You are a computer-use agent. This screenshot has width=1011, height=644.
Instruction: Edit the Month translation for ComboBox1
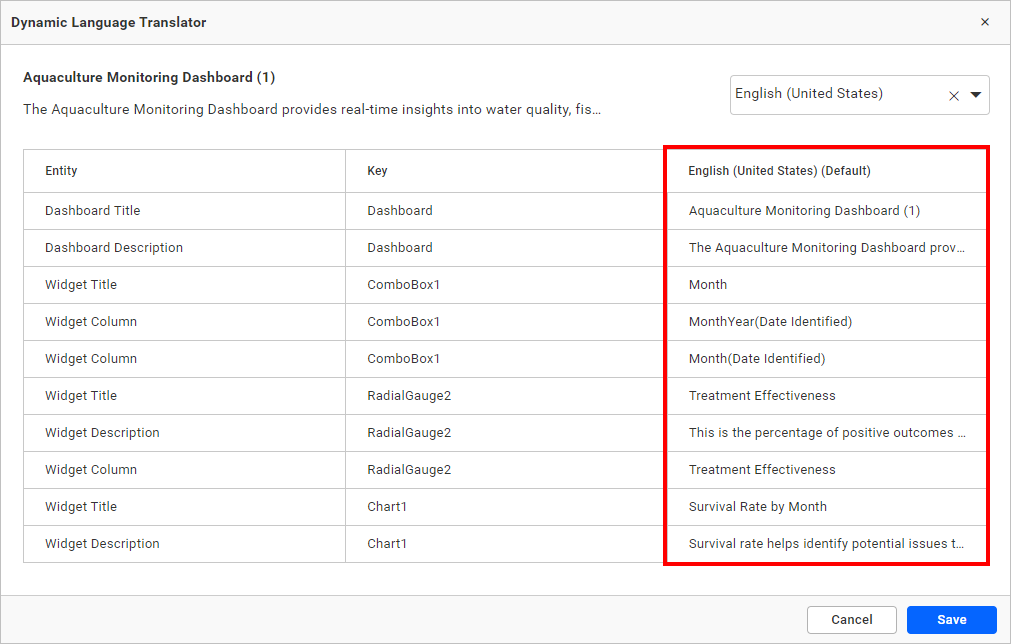tap(707, 284)
